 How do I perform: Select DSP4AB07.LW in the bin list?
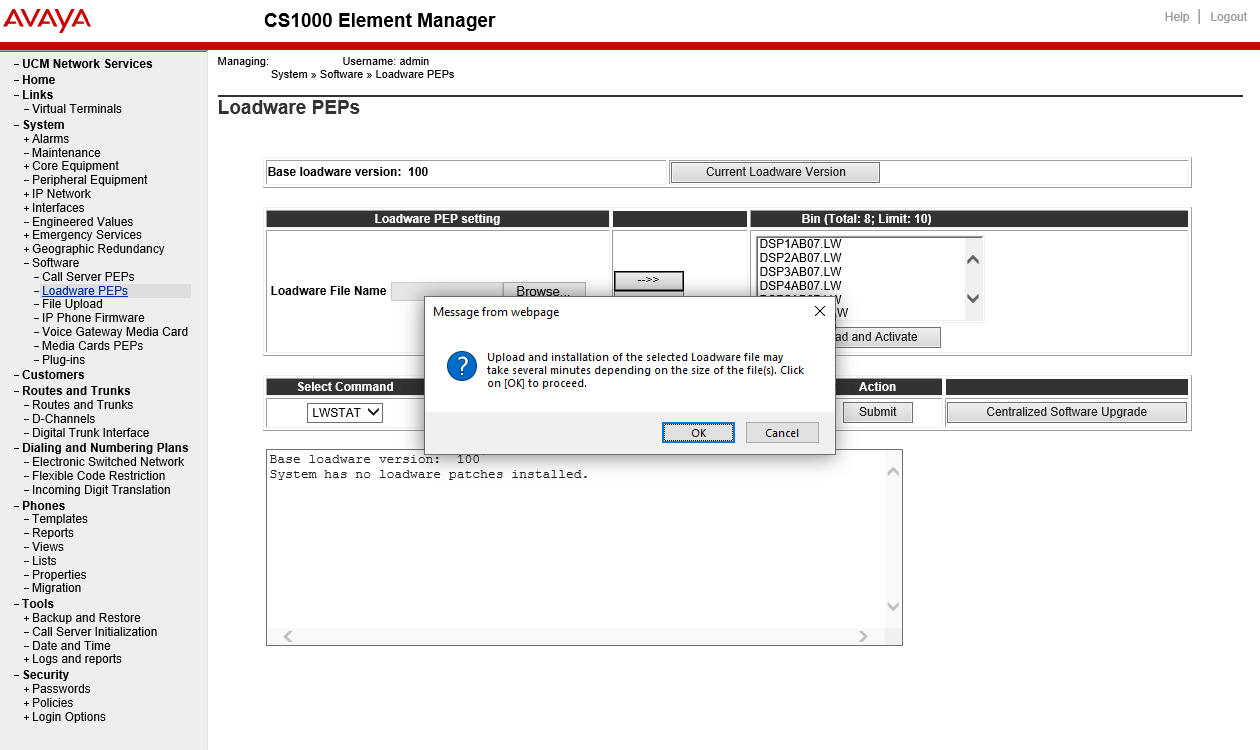(x=800, y=286)
